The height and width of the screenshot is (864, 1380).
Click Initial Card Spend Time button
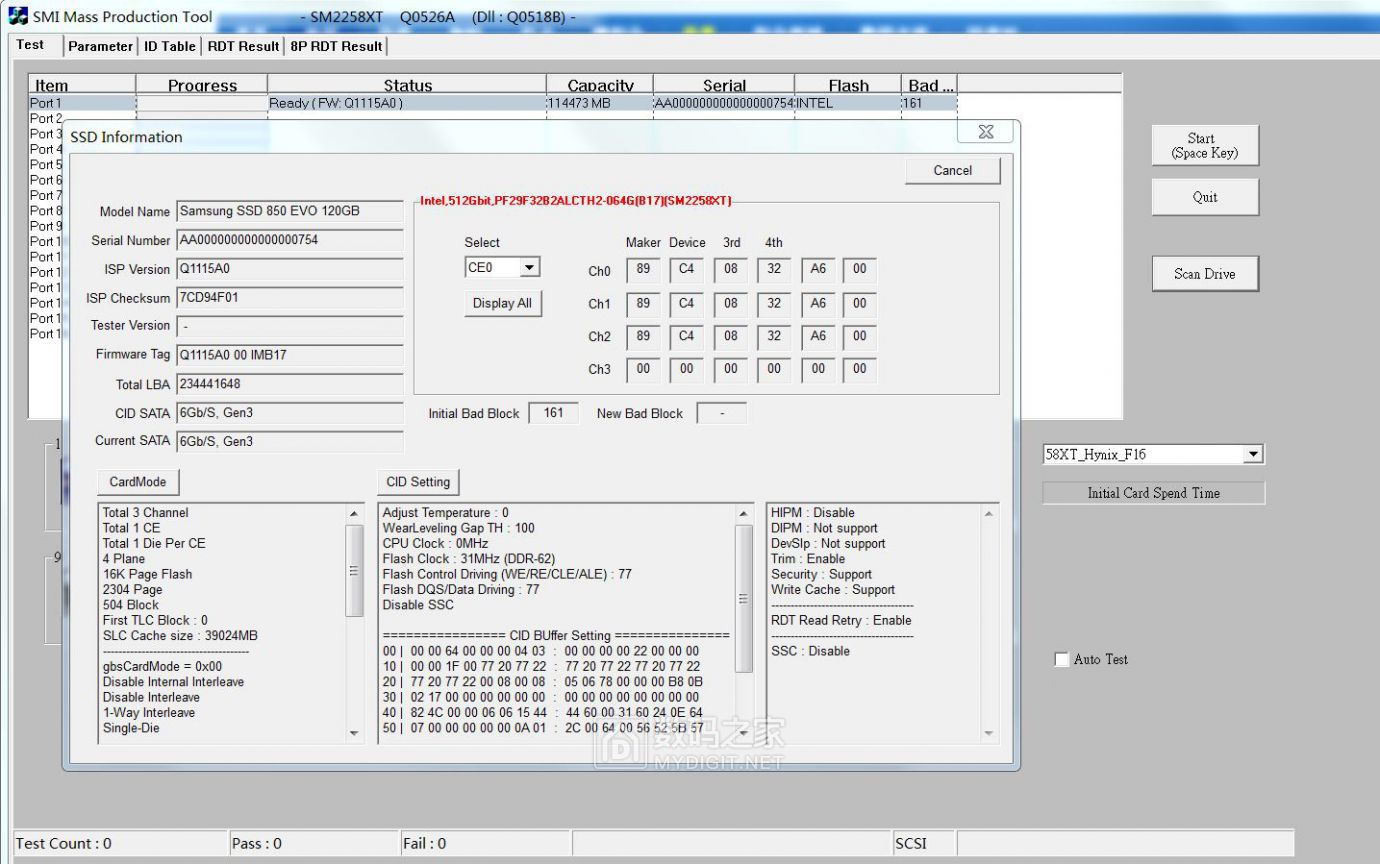(x=1154, y=493)
